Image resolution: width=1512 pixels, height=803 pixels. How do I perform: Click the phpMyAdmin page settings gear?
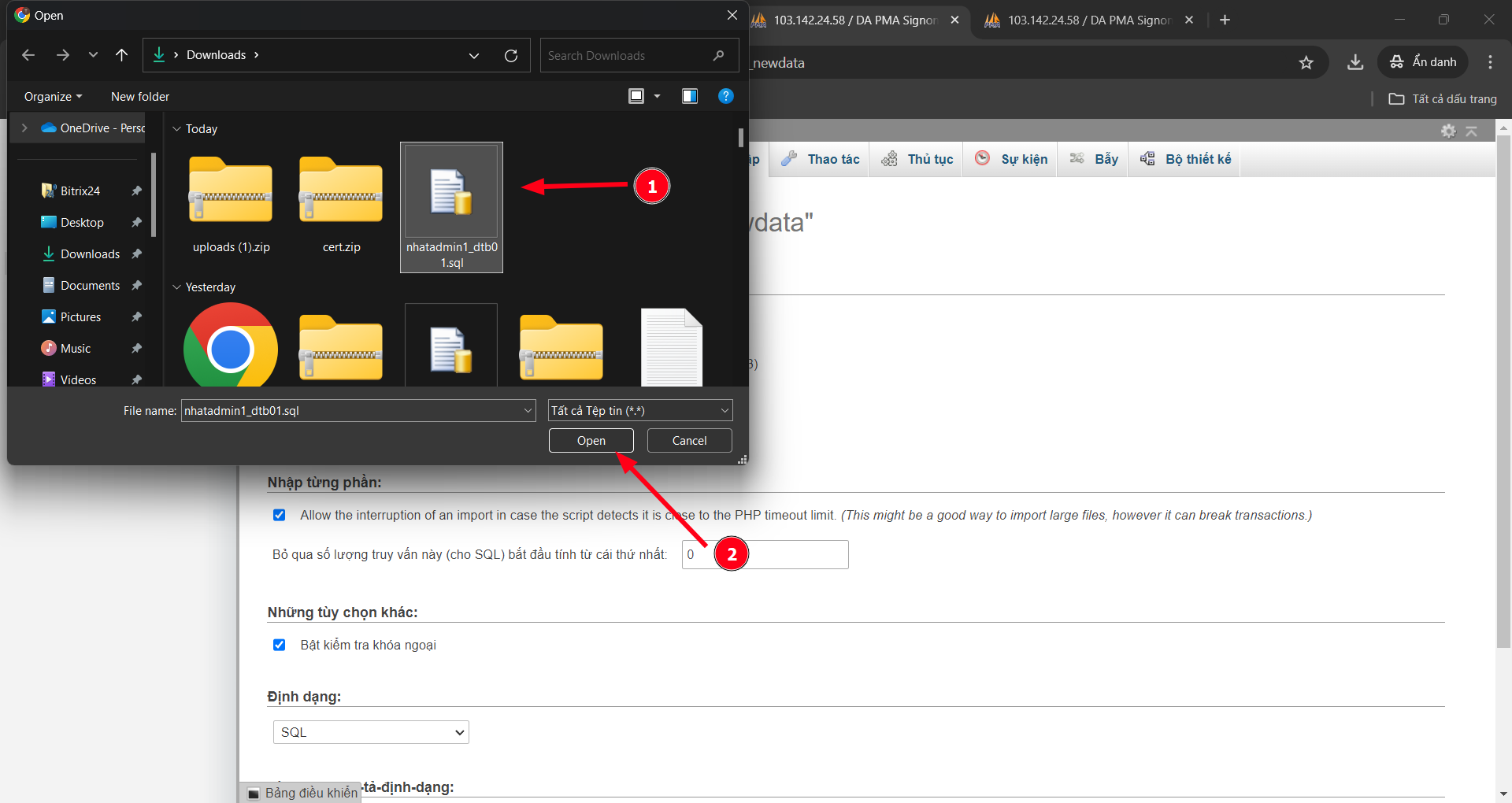tap(1448, 131)
